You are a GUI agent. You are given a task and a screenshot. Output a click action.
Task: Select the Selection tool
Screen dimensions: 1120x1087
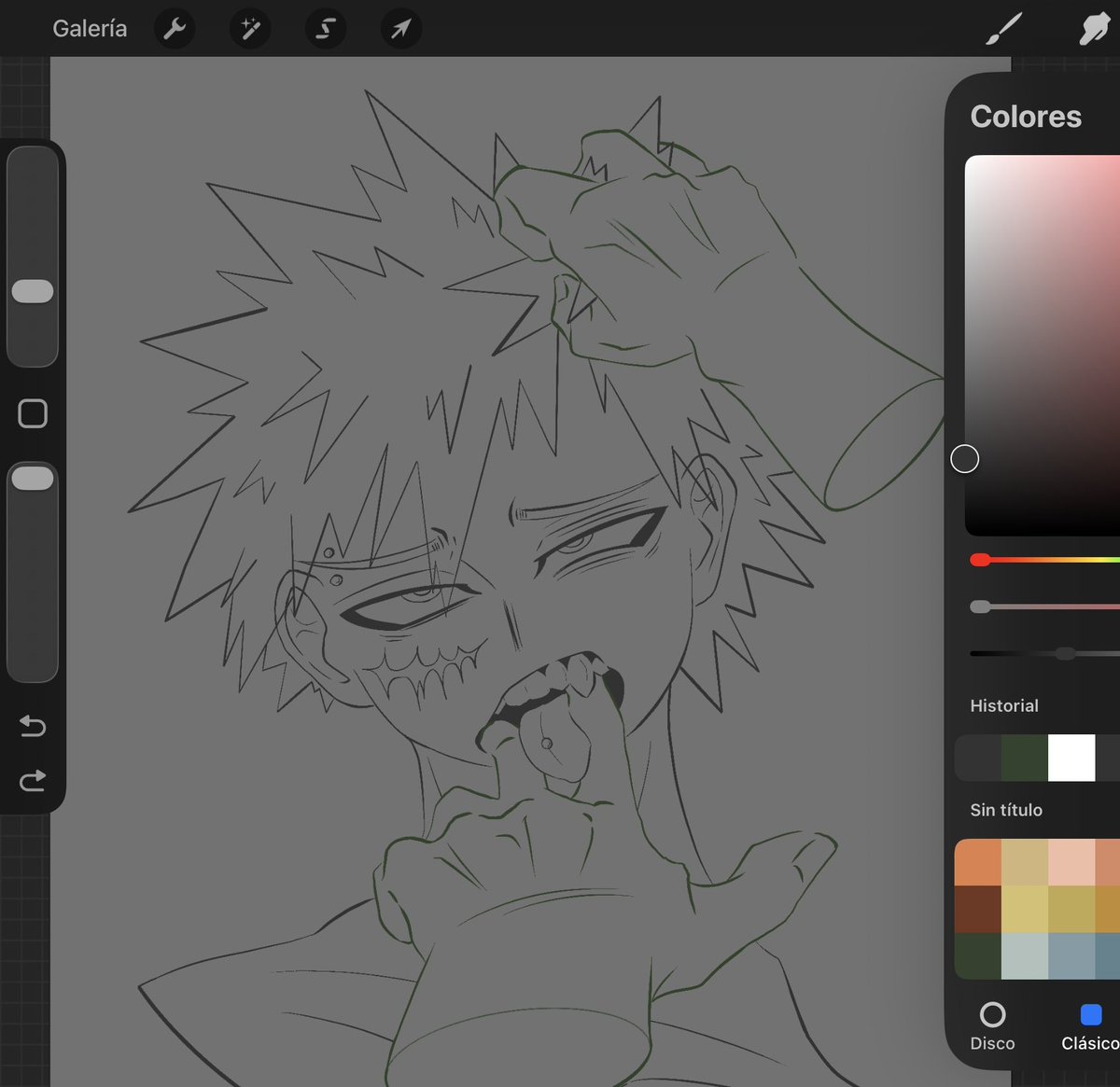[325, 28]
